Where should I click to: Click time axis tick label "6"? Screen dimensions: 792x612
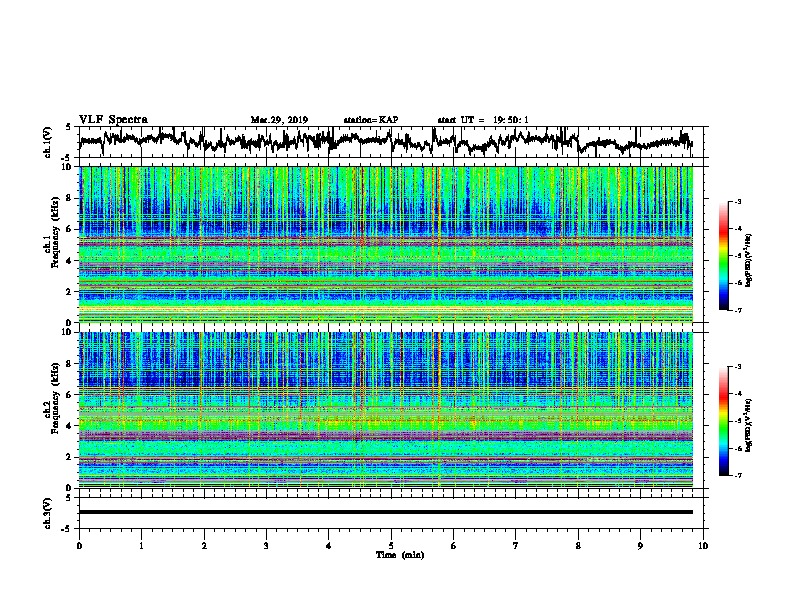tap(453, 546)
